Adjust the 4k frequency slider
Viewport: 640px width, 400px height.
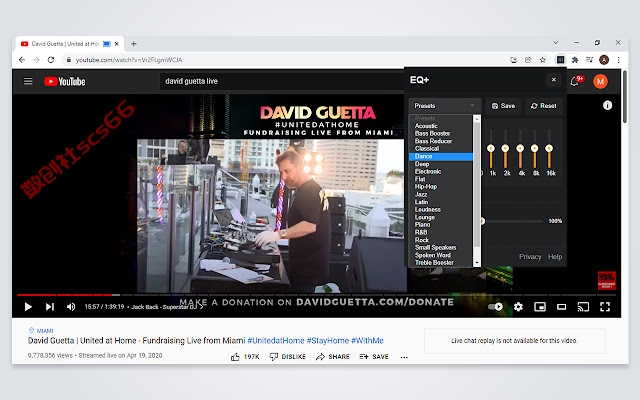coord(520,149)
